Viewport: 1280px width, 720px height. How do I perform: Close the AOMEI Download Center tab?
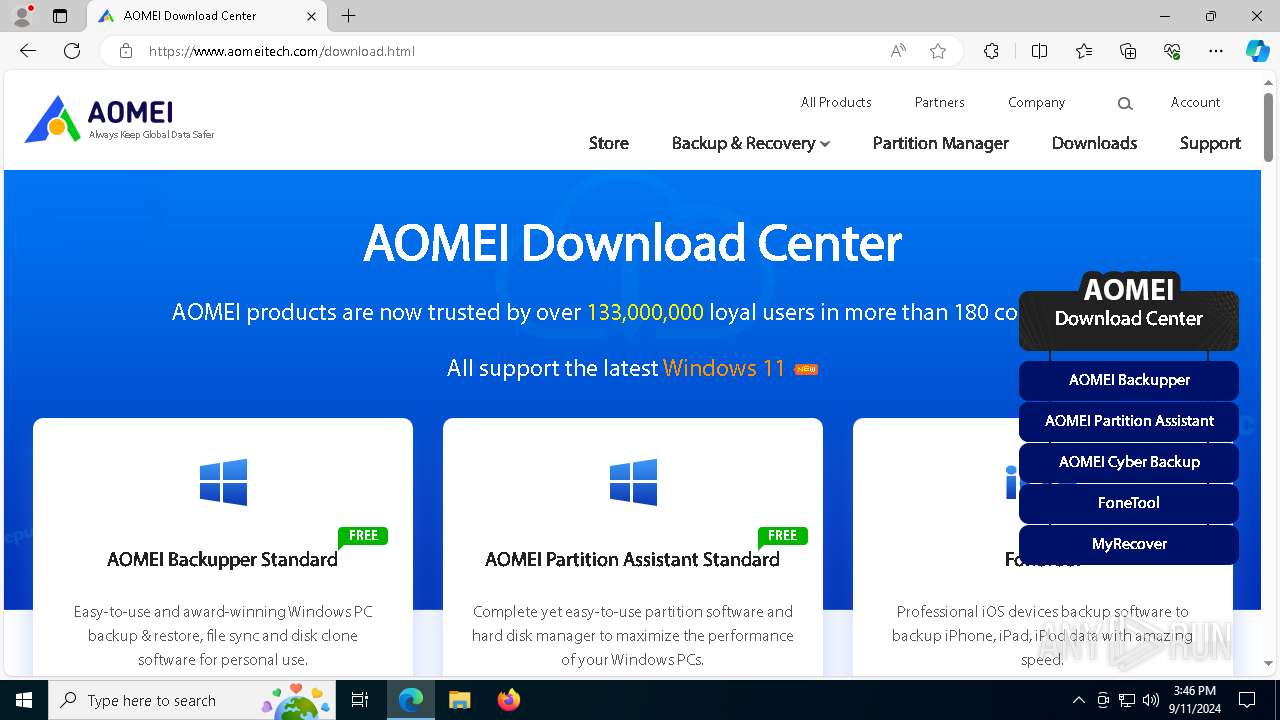point(311,16)
